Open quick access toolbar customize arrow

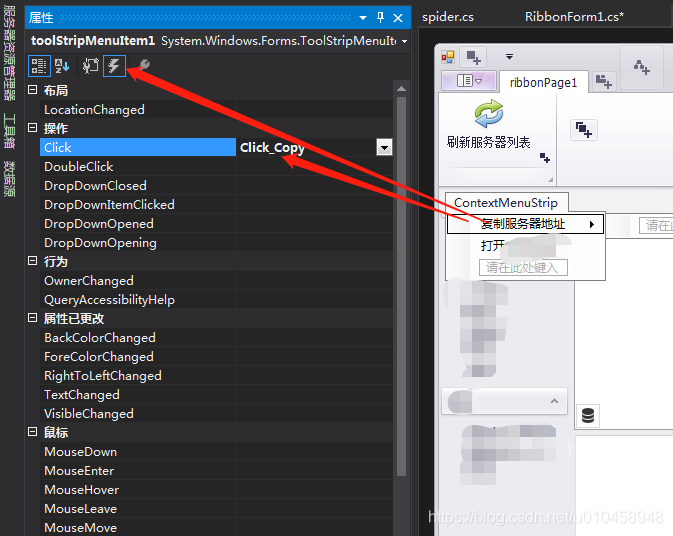pyautogui.click(x=509, y=56)
